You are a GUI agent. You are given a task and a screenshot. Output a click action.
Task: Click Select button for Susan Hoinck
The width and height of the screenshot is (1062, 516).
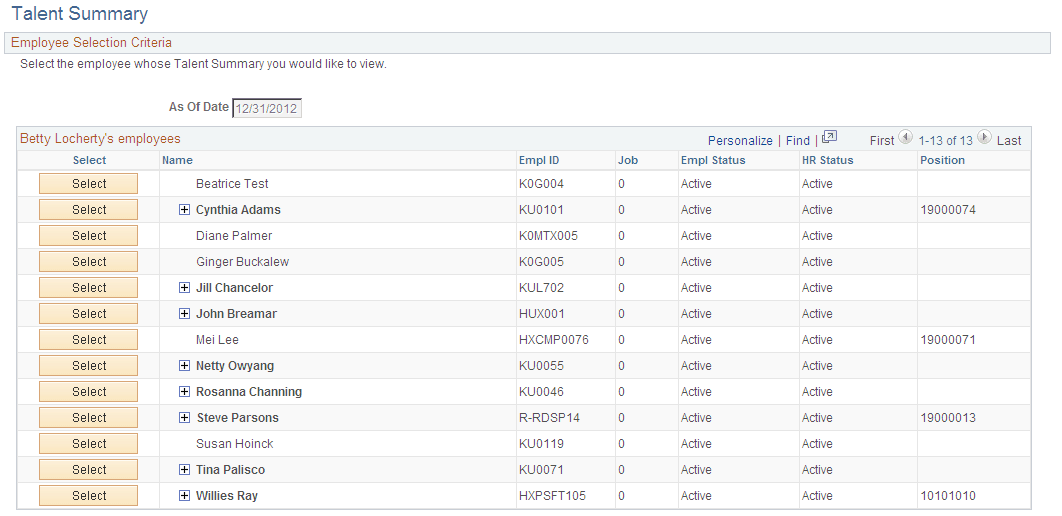click(x=89, y=444)
